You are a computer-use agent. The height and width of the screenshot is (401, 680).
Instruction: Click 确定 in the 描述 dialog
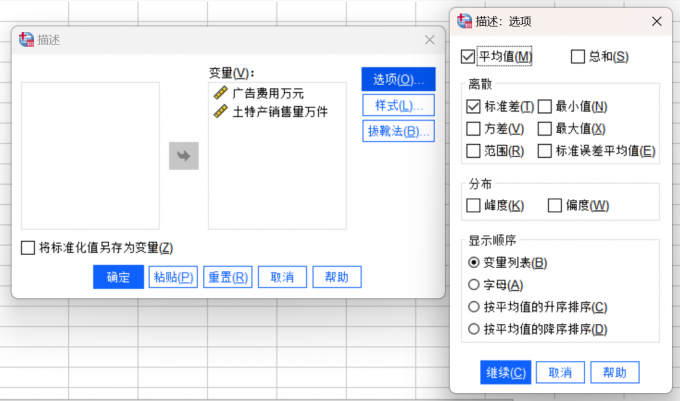pyautogui.click(x=118, y=277)
